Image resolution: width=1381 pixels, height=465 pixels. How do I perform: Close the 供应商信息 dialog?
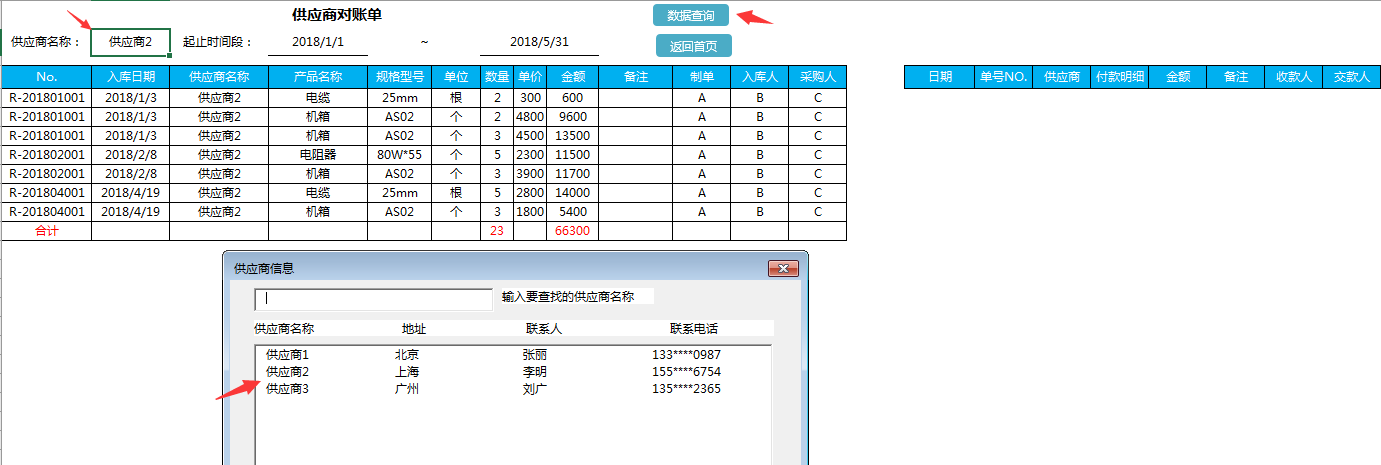click(782, 268)
